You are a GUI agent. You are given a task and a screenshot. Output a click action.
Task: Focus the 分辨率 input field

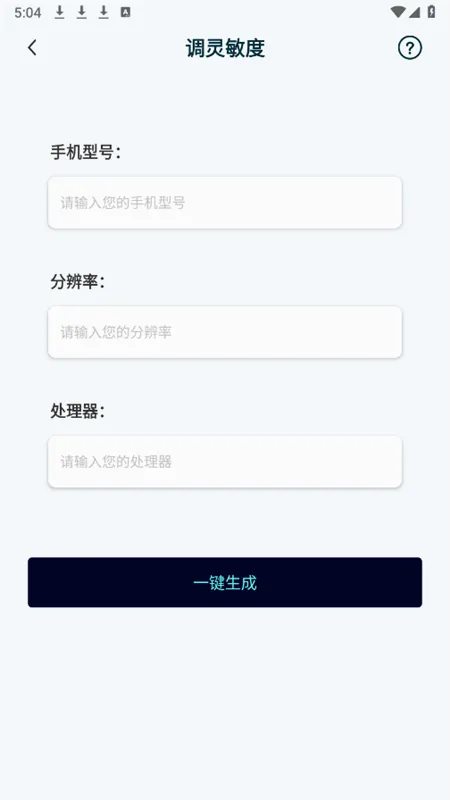(x=225, y=332)
